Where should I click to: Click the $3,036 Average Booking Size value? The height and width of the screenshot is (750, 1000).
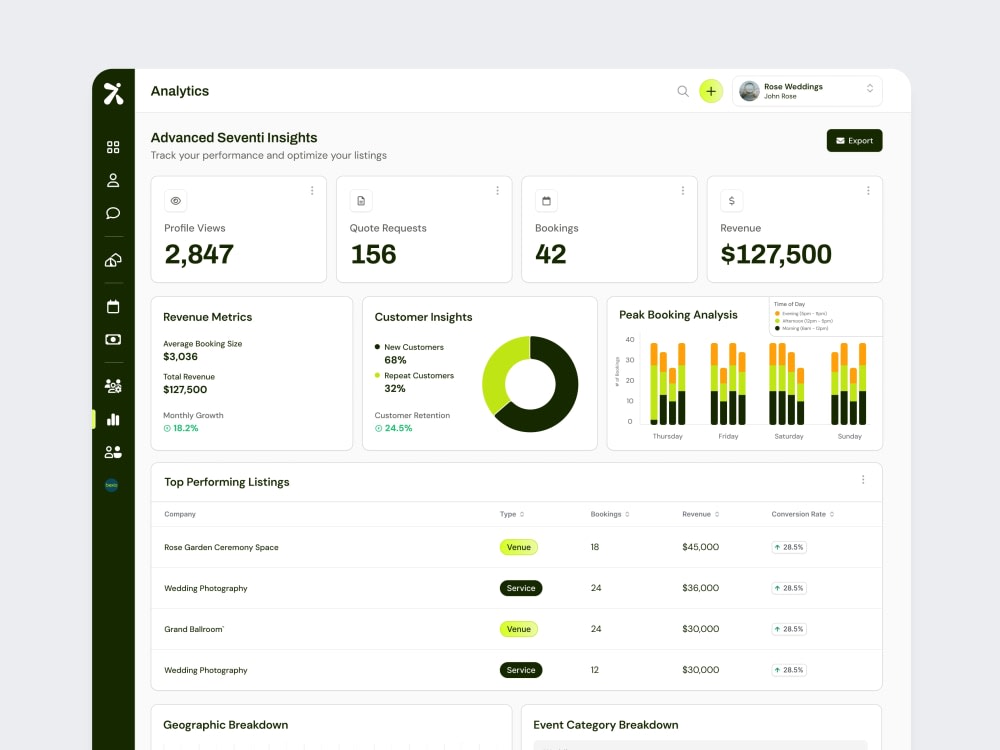click(180, 357)
